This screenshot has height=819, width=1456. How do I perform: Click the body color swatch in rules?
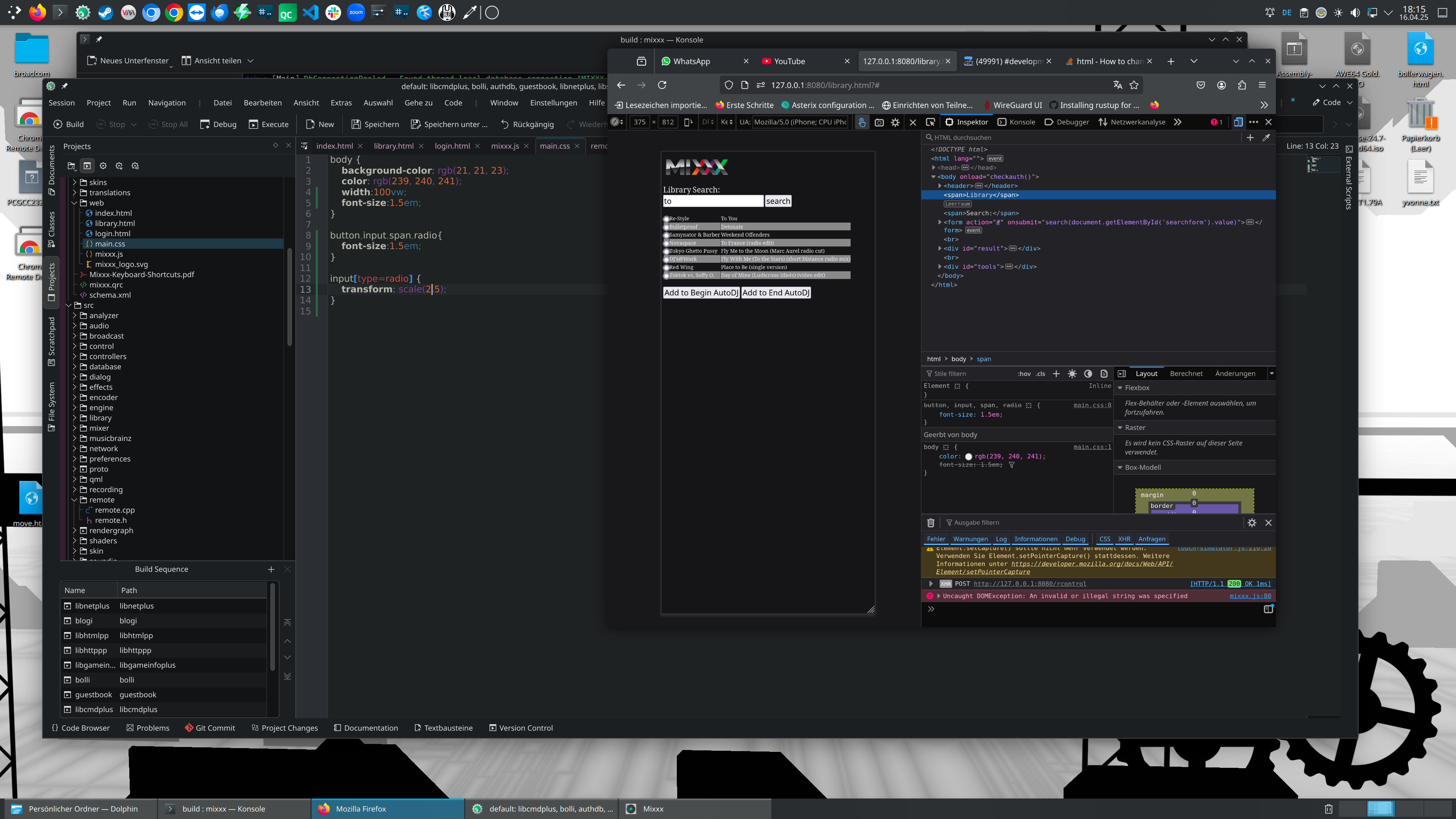tap(968, 457)
